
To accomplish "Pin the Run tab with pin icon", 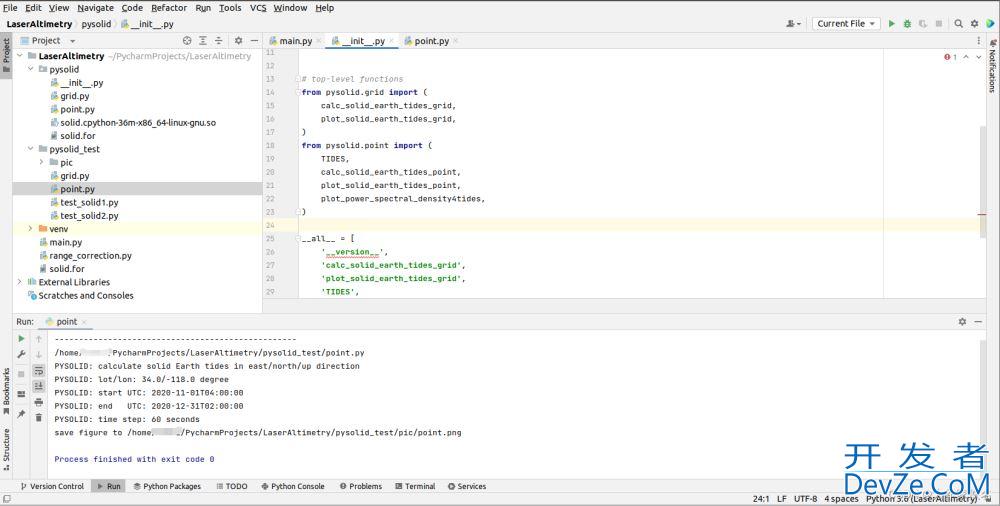I will point(21,414).
